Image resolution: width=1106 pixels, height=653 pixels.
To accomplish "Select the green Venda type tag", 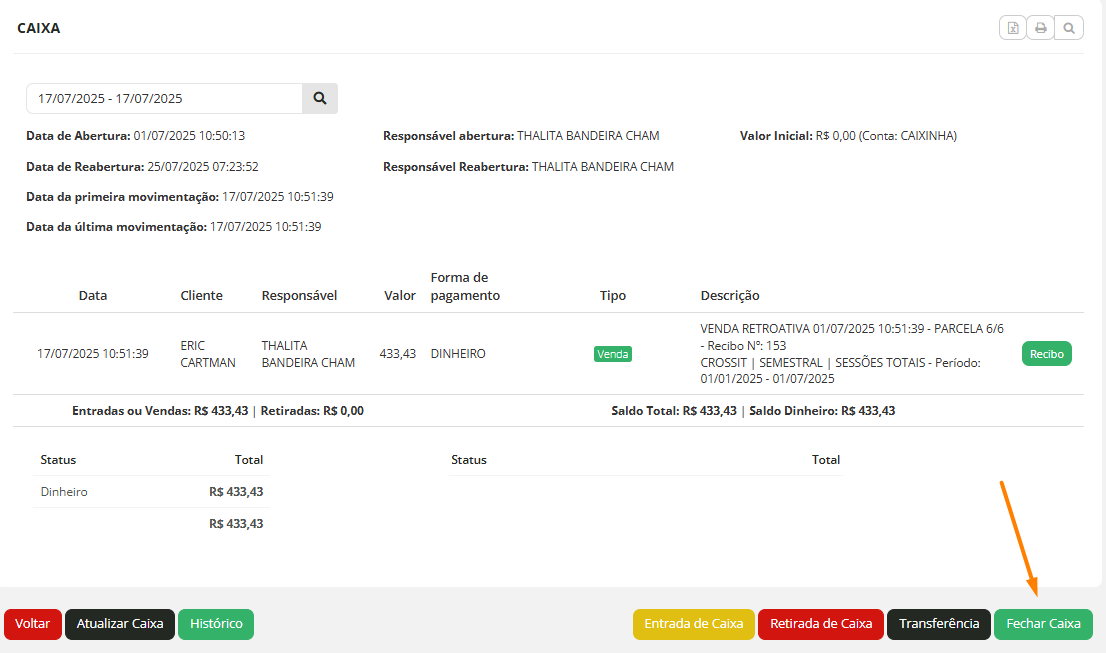I will tap(612, 354).
